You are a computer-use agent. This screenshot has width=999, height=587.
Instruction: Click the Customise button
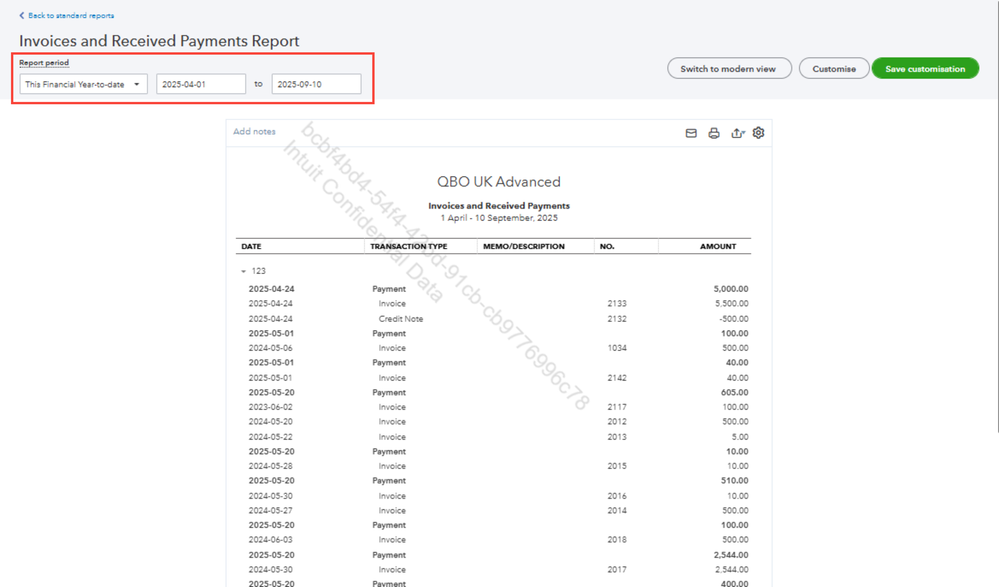833,69
